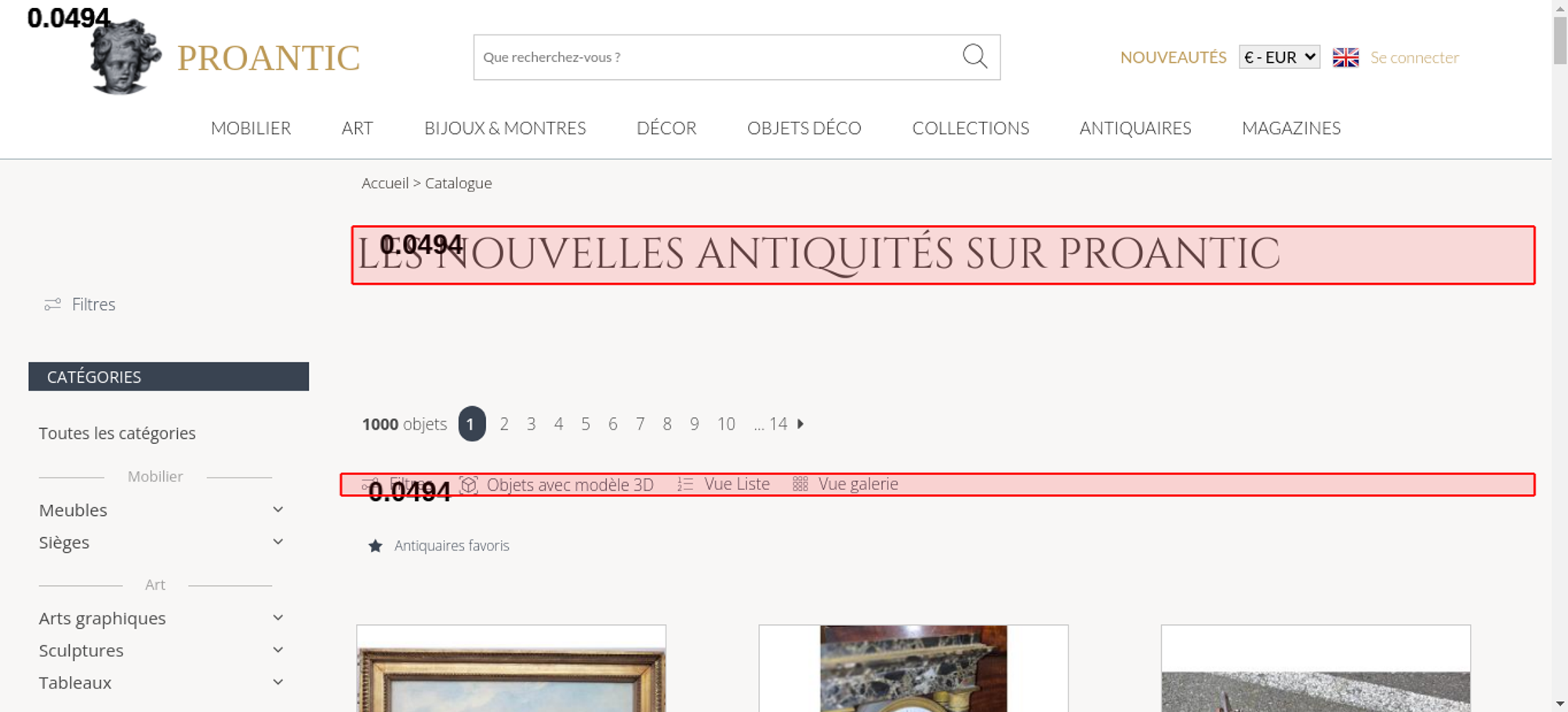Click the Proantic bust logo
This screenshot has height=712, width=1568.
(125, 58)
